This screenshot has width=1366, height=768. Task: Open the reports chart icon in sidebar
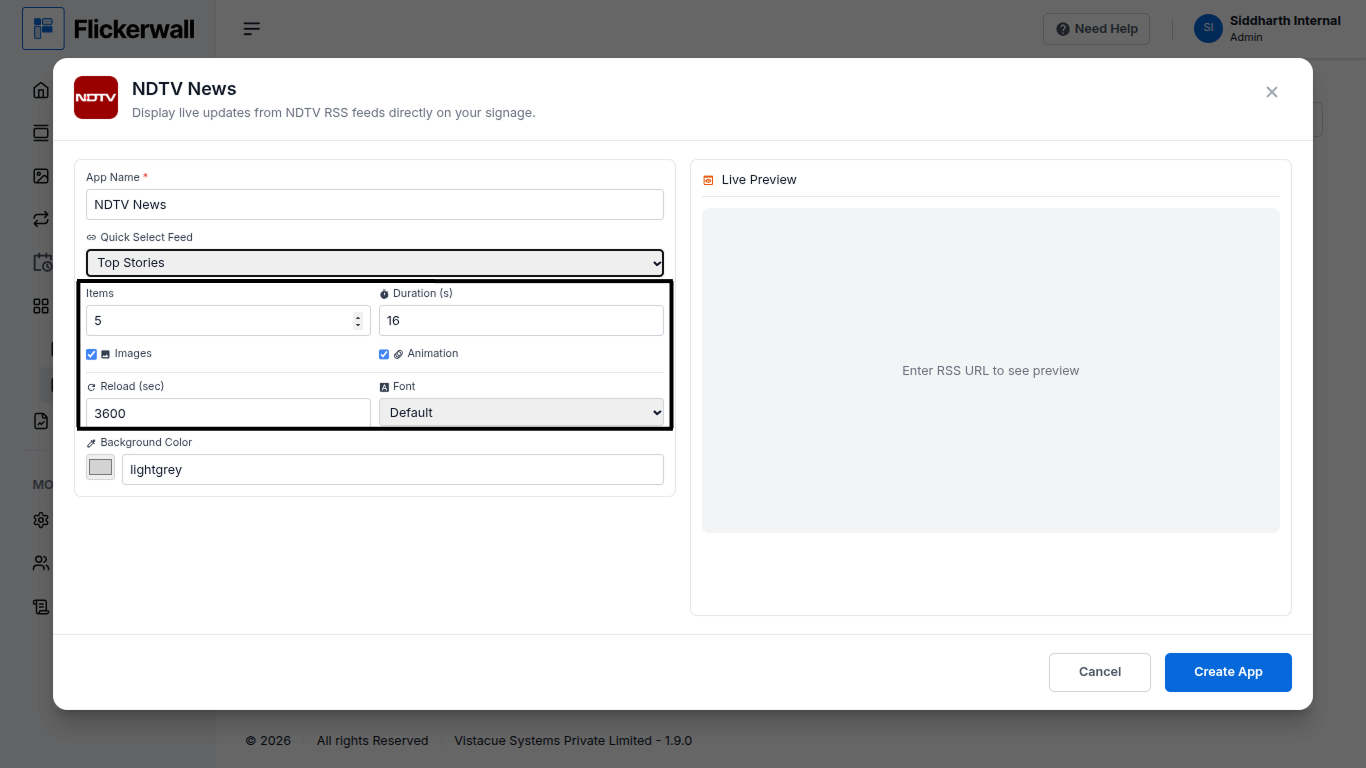pos(41,421)
